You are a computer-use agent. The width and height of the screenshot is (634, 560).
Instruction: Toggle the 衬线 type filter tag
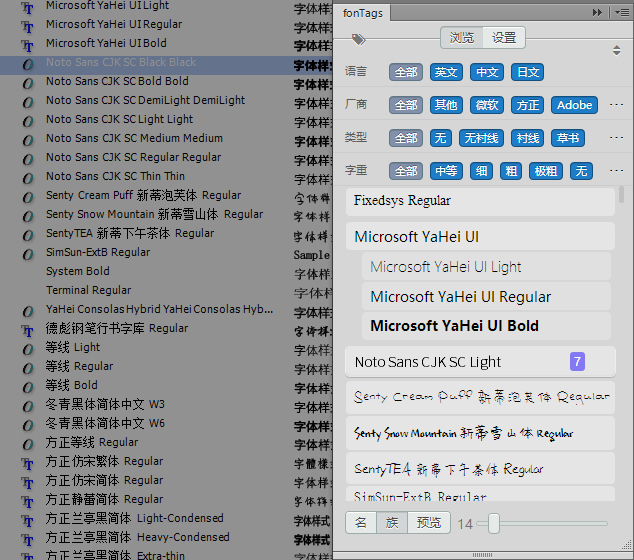(x=528, y=138)
